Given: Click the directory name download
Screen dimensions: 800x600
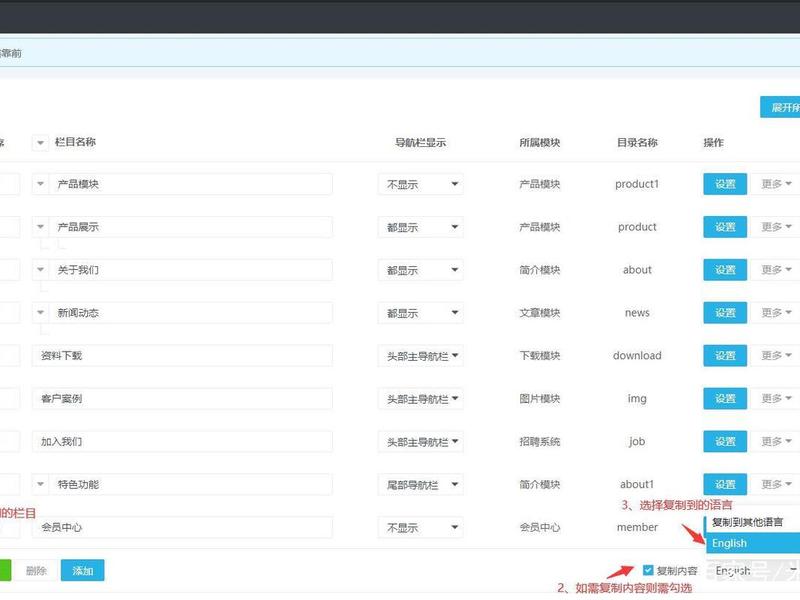Looking at the screenshot, I should point(637,356).
